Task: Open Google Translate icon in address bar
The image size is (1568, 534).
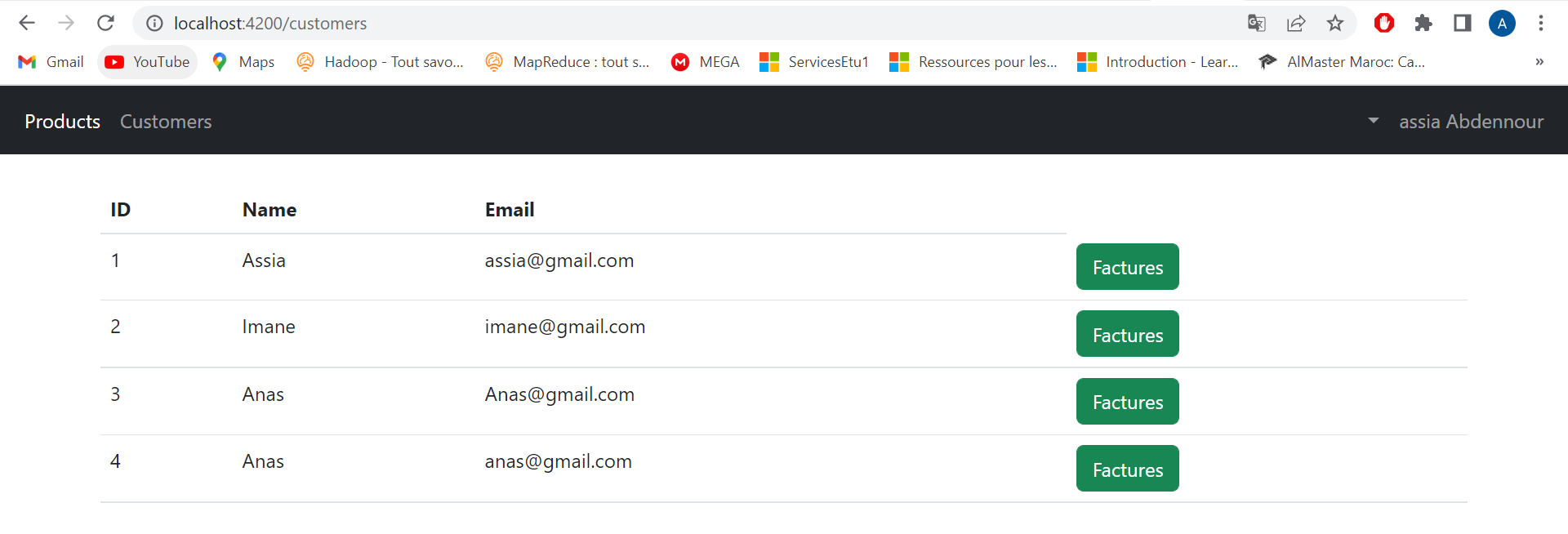Action: point(1258,23)
